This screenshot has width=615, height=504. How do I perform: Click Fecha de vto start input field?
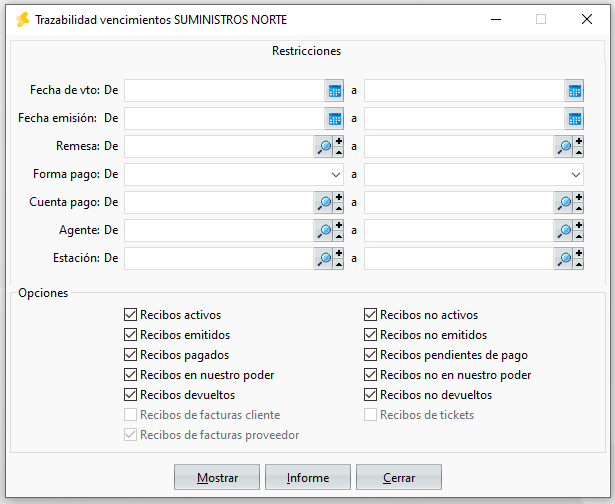[224, 91]
